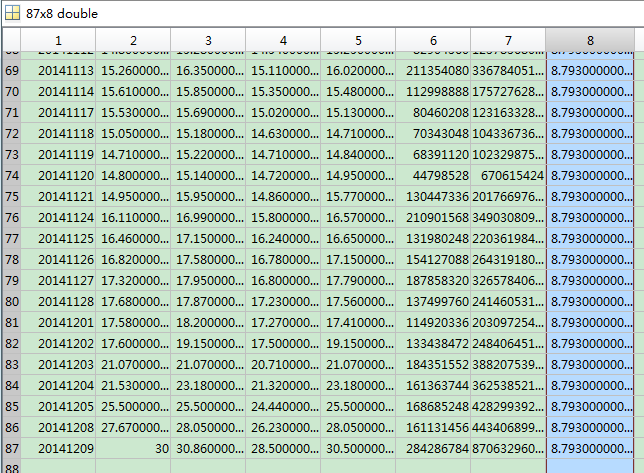Select row header 87
The width and height of the screenshot is (644, 473).
[12, 448]
